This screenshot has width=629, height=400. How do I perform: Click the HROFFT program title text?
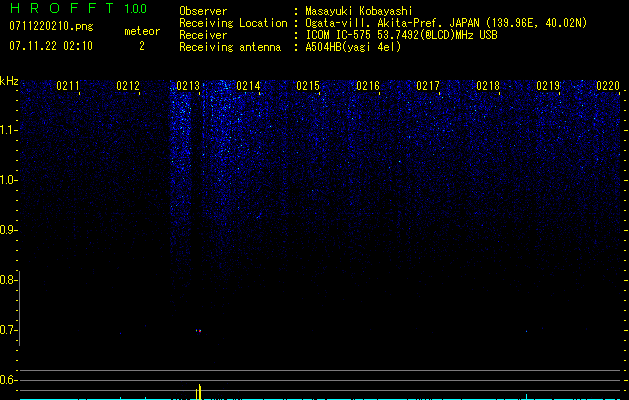tap(61, 9)
